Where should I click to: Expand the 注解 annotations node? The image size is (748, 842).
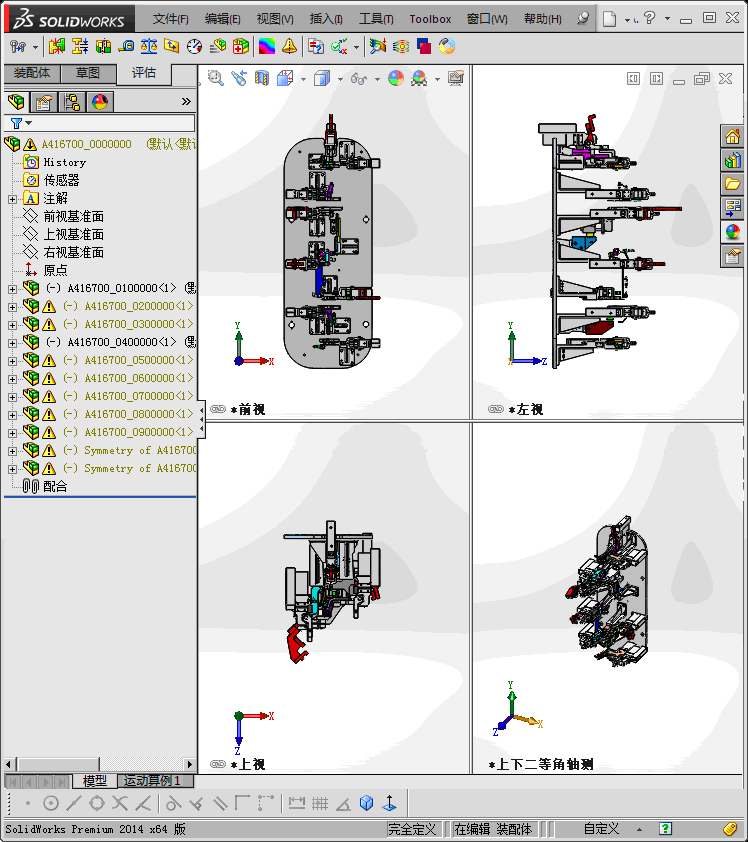click(12, 199)
